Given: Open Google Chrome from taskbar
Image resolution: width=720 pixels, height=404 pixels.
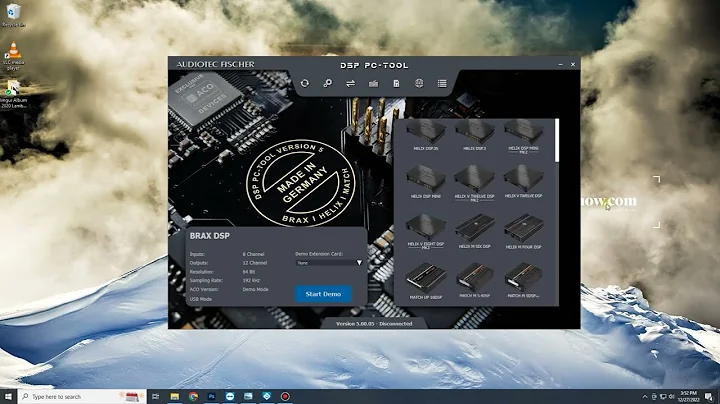Looking at the screenshot, I should click(x=193, y=396).
